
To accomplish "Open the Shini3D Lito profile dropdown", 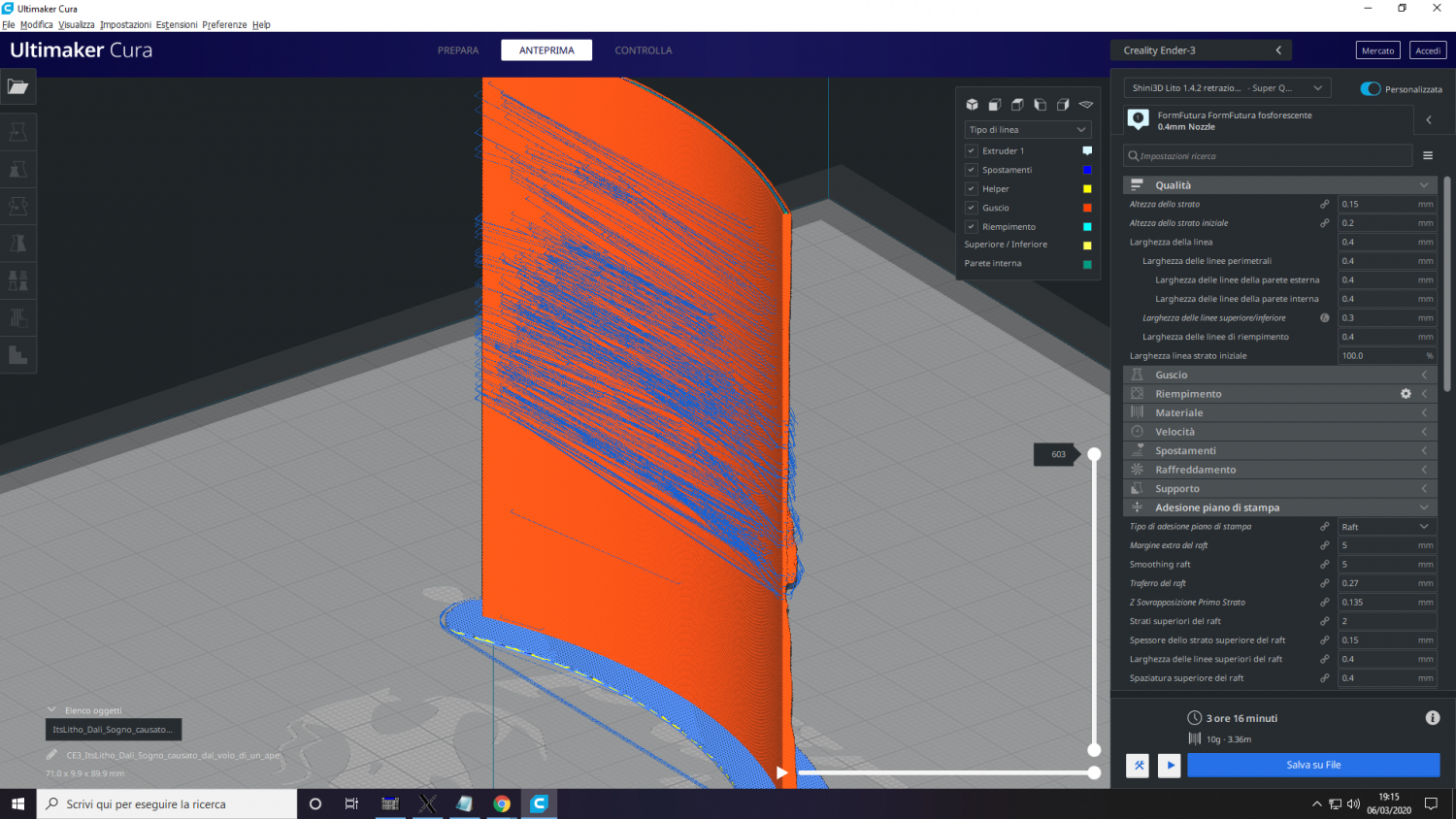I will tap(1227, 87).
